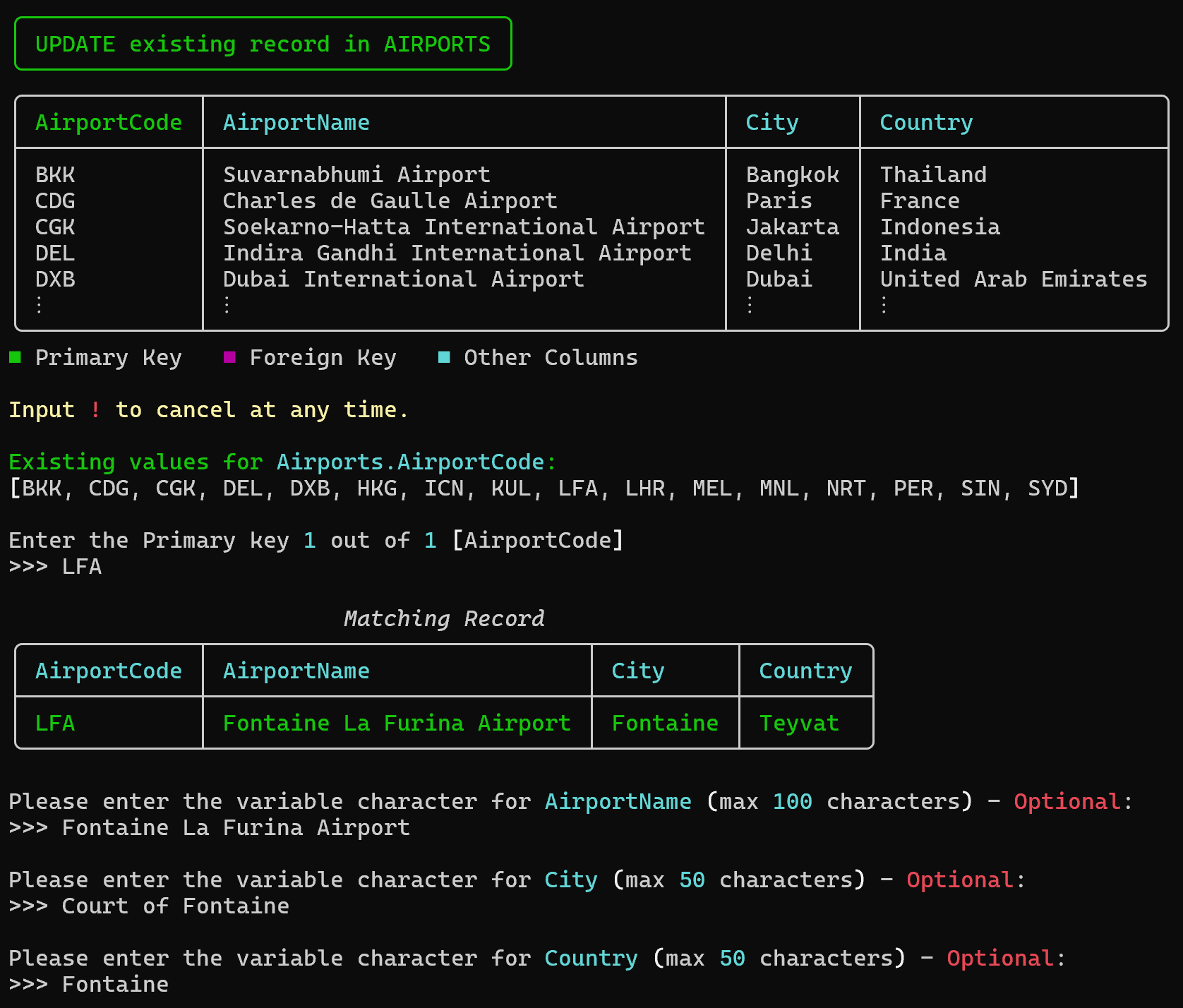Click the vertical ellipsis below DXB
Image resolution: width=1183 pixels, height=1008 pixels.
40,305
